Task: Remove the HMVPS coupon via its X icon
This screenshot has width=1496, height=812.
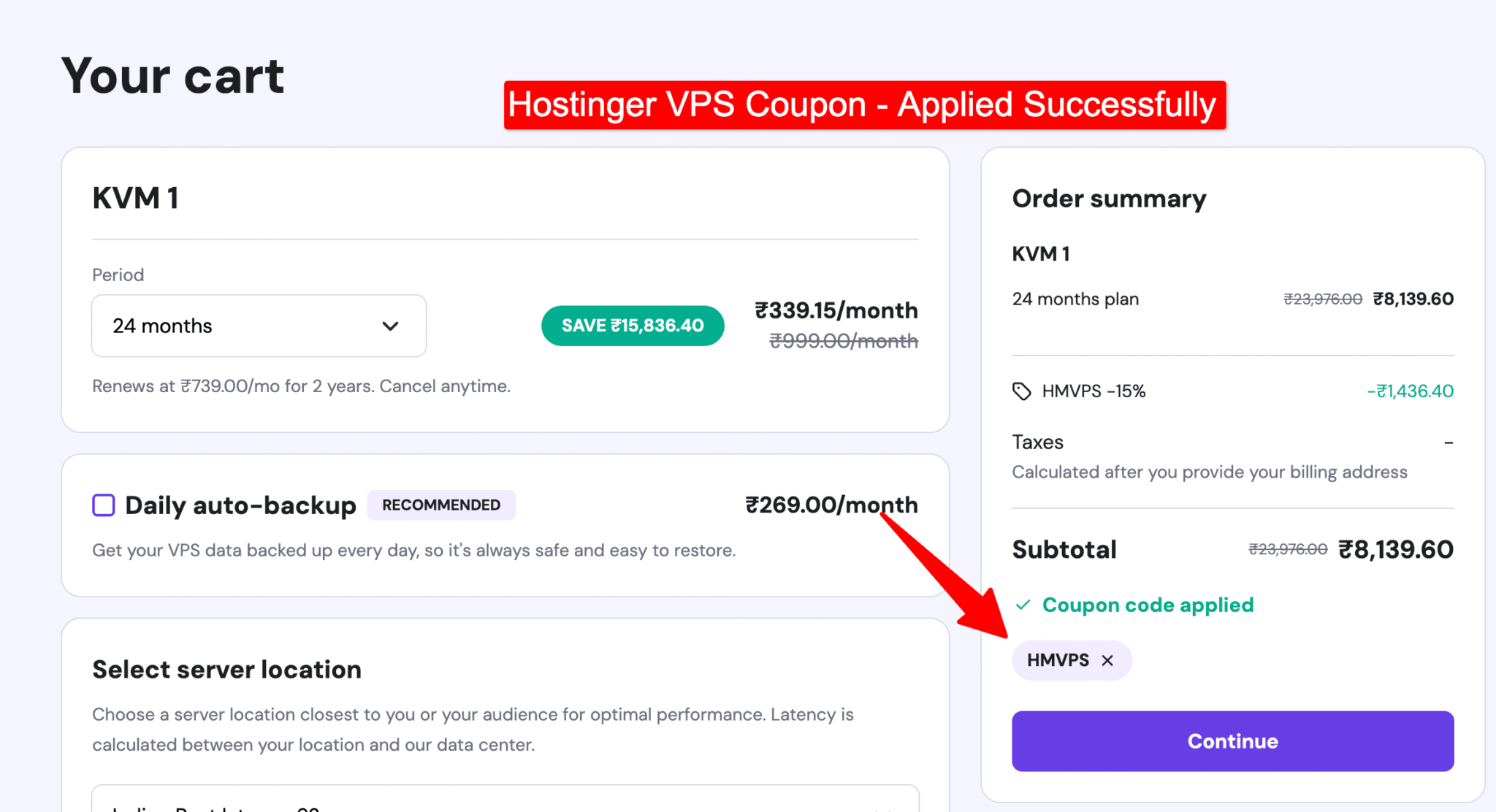Action: (1107, 660)
